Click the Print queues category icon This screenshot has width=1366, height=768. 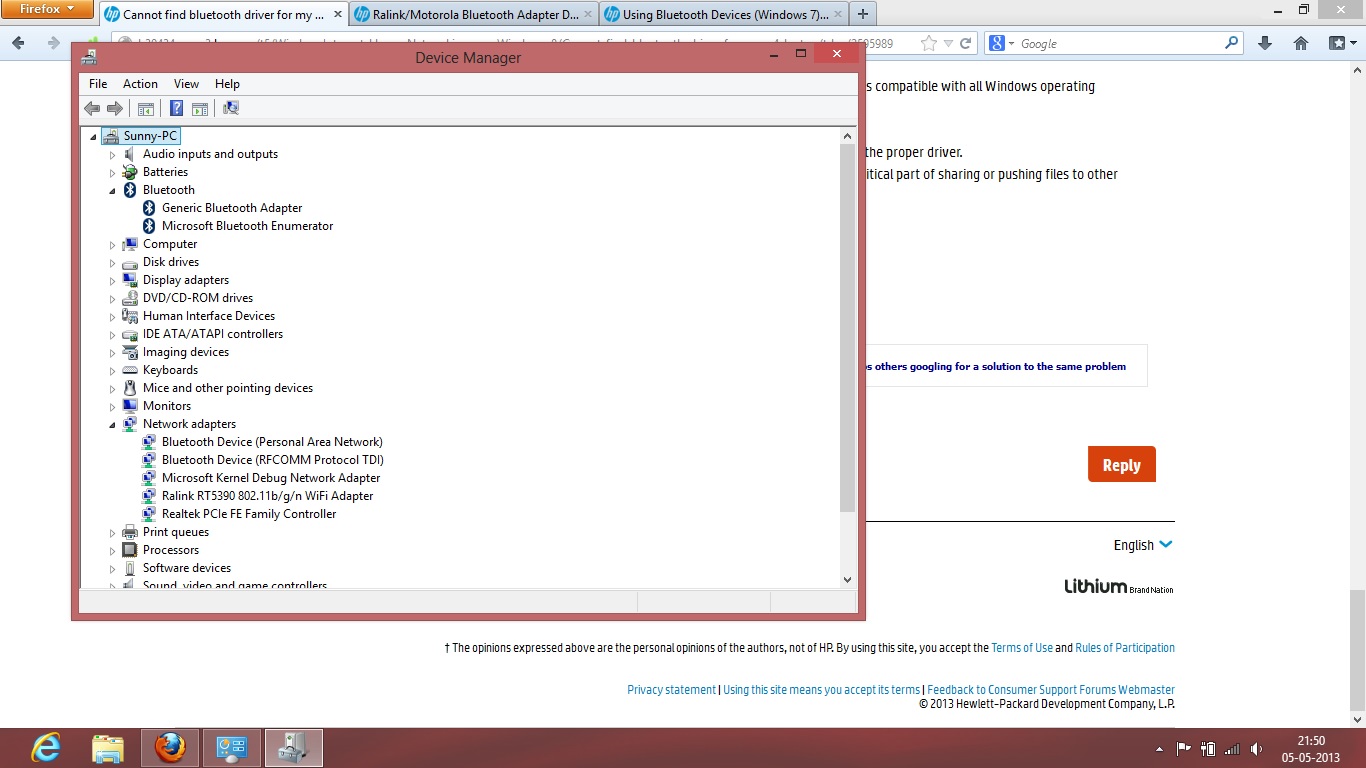tap(130, 532)
